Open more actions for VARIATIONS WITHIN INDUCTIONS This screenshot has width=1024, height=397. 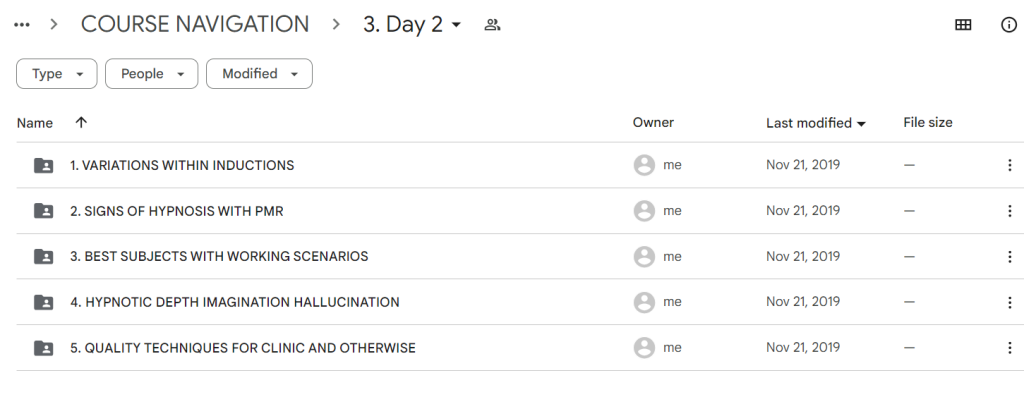click(x=1009, y=165)
